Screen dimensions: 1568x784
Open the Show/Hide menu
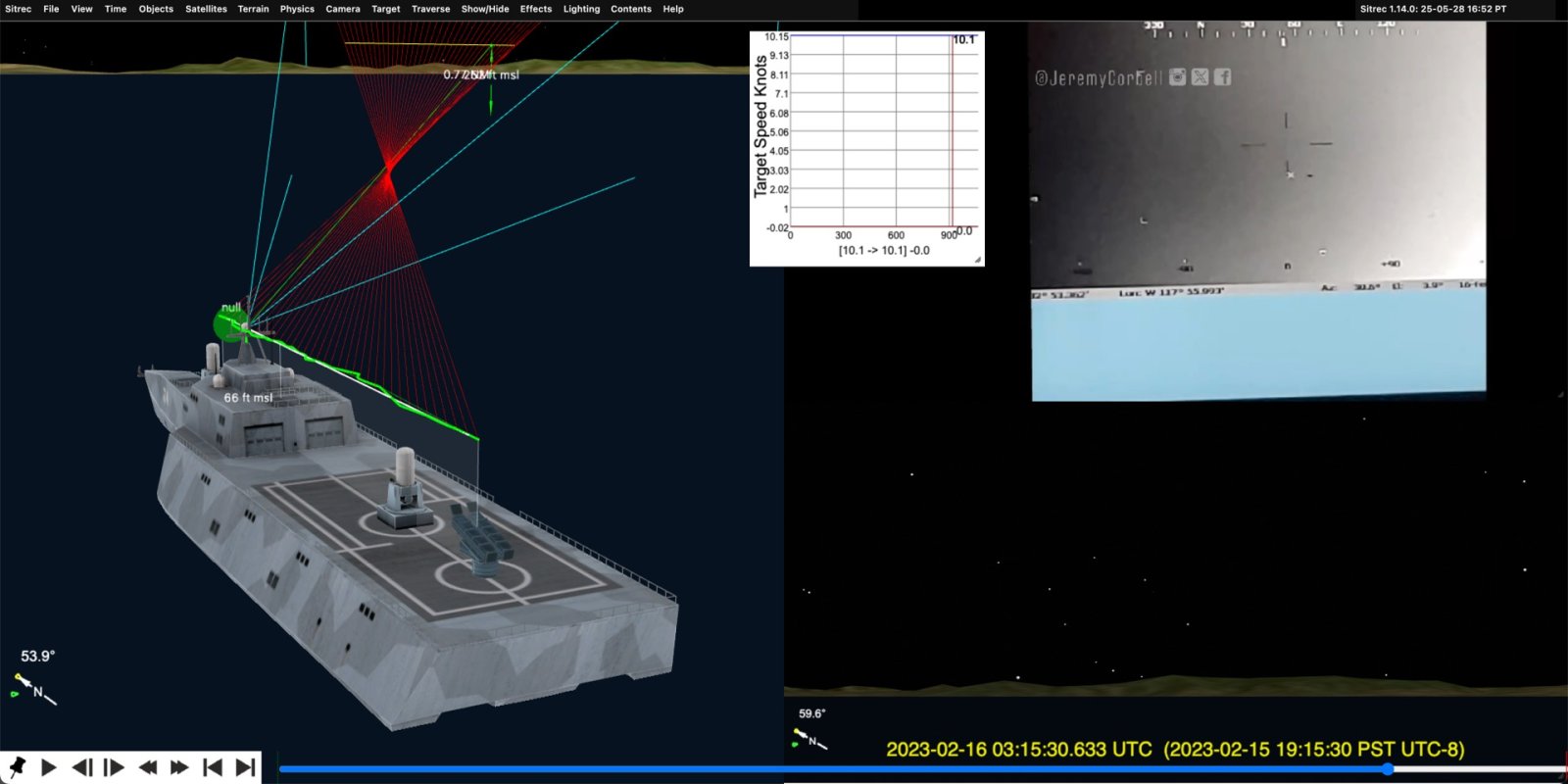tap(485, 9)
